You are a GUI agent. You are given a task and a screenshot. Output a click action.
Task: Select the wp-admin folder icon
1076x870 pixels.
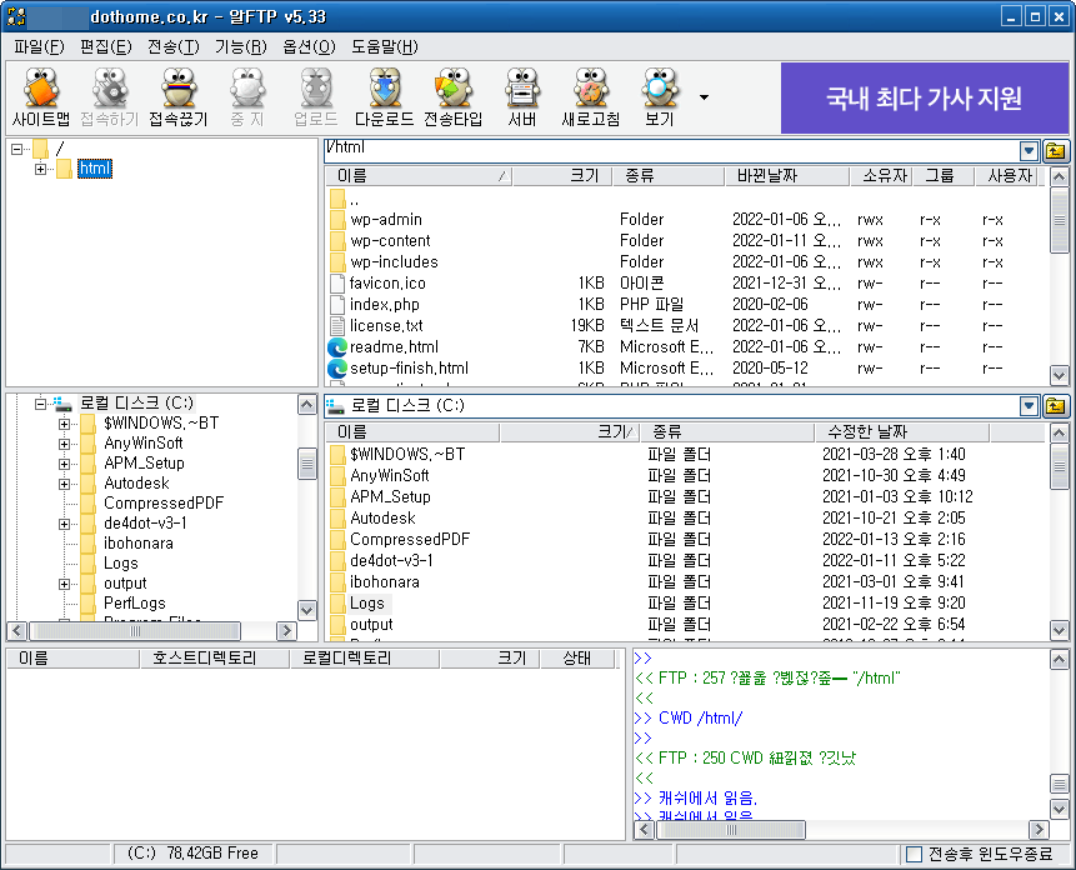[x=337, y=220]
